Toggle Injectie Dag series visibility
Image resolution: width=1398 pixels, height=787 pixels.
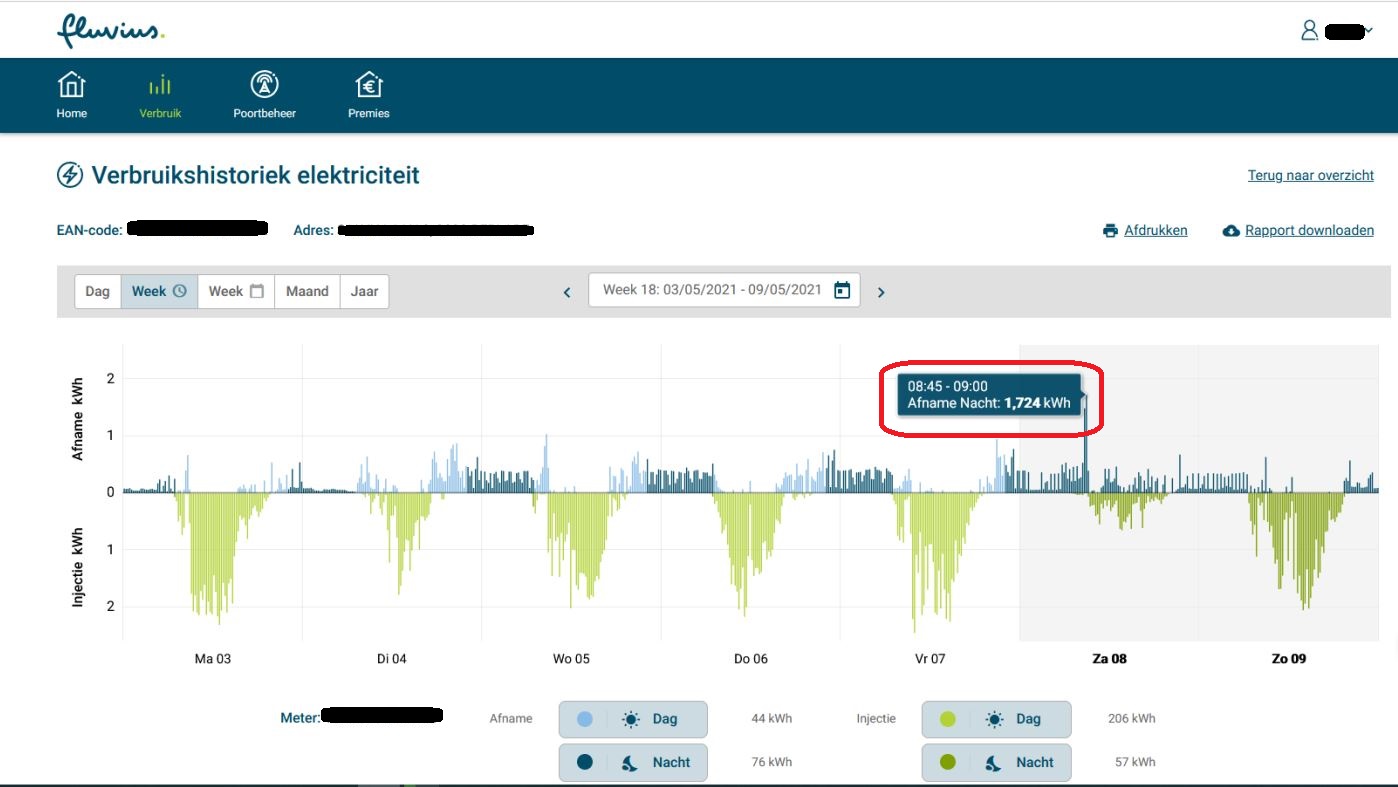coord(995,719)
